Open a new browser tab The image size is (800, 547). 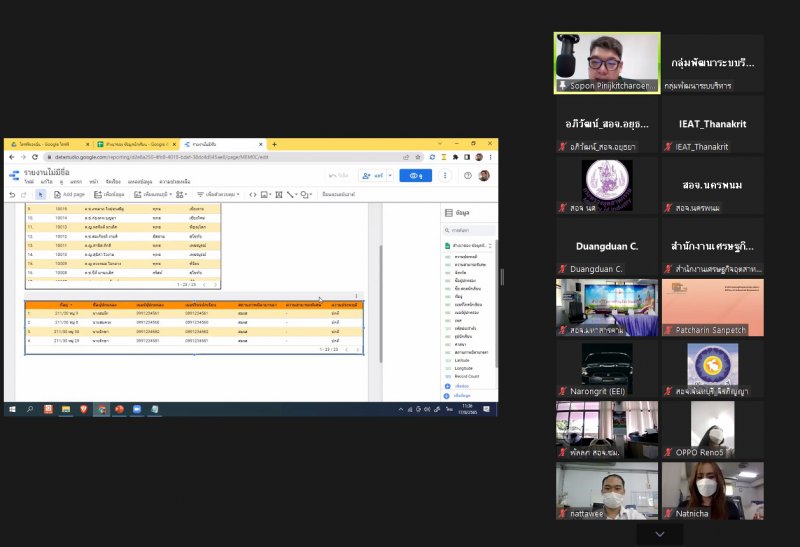point(274,144)
